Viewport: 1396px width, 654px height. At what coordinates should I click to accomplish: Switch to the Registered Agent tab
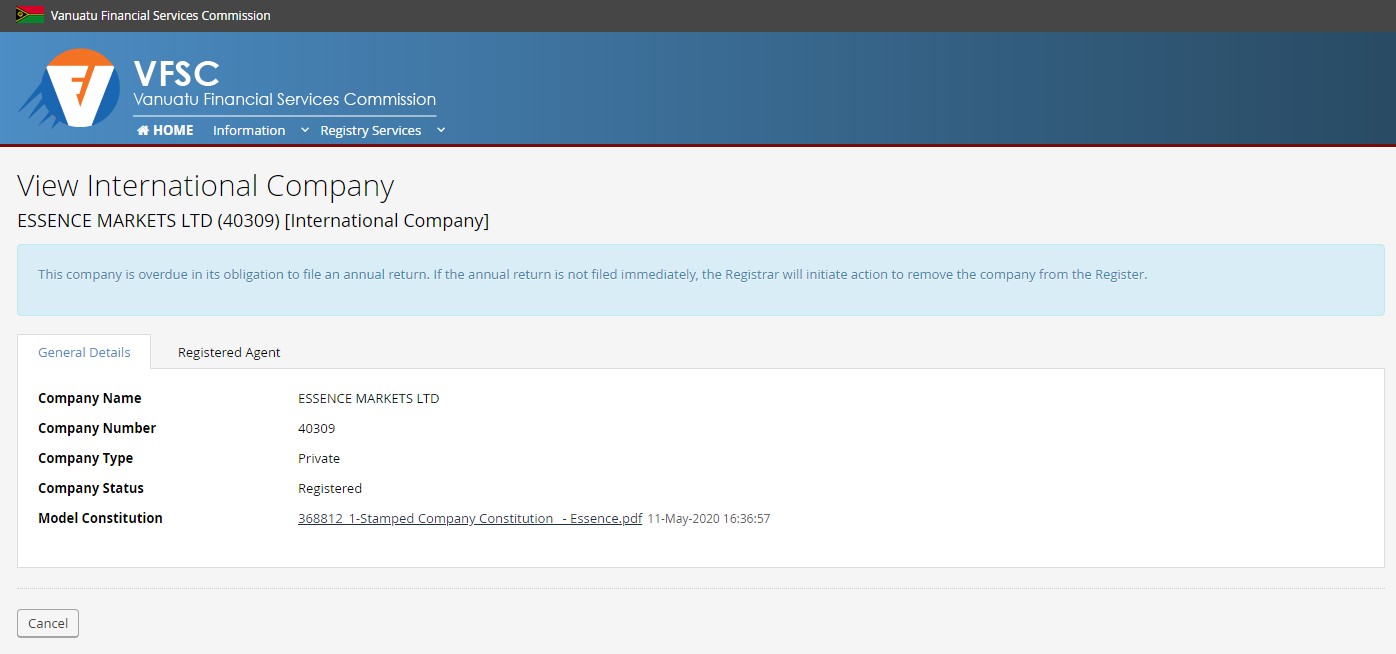(229, 352)
